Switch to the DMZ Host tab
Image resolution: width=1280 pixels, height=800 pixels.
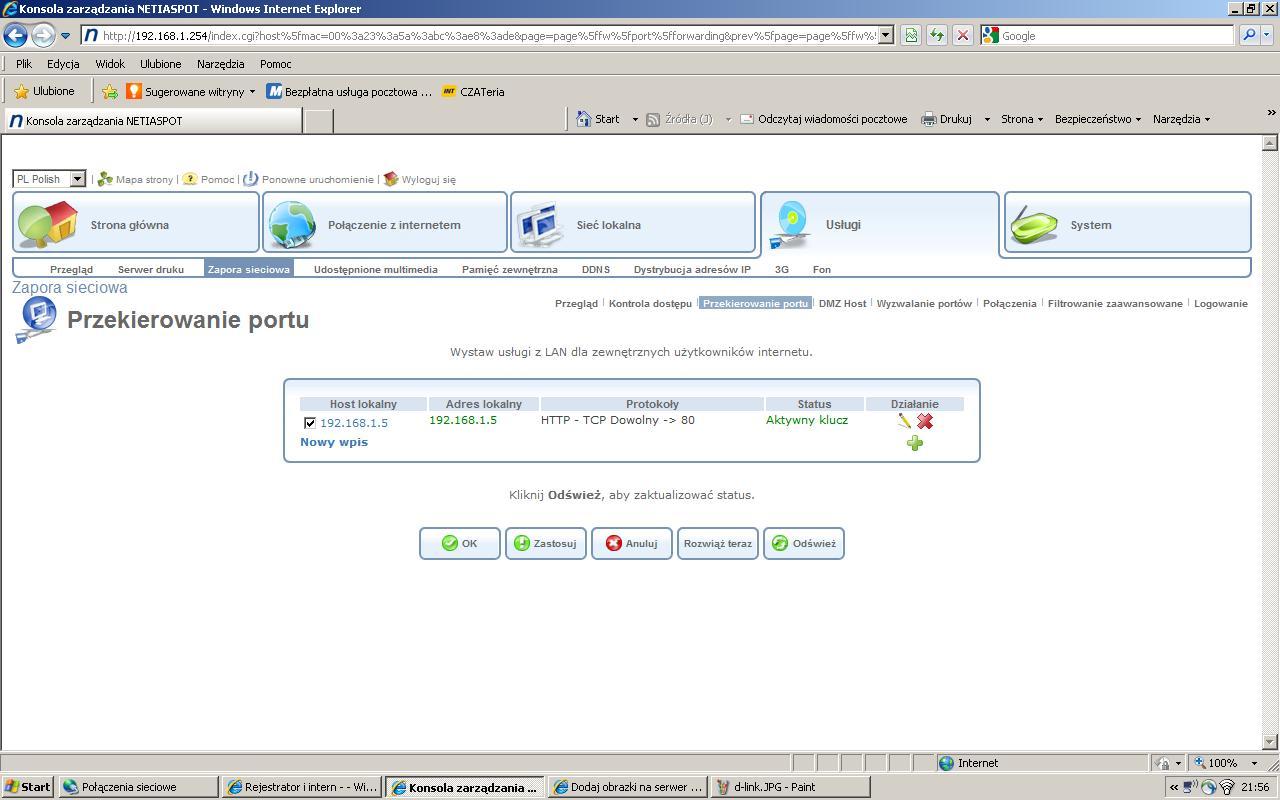(x=842, y=303)
